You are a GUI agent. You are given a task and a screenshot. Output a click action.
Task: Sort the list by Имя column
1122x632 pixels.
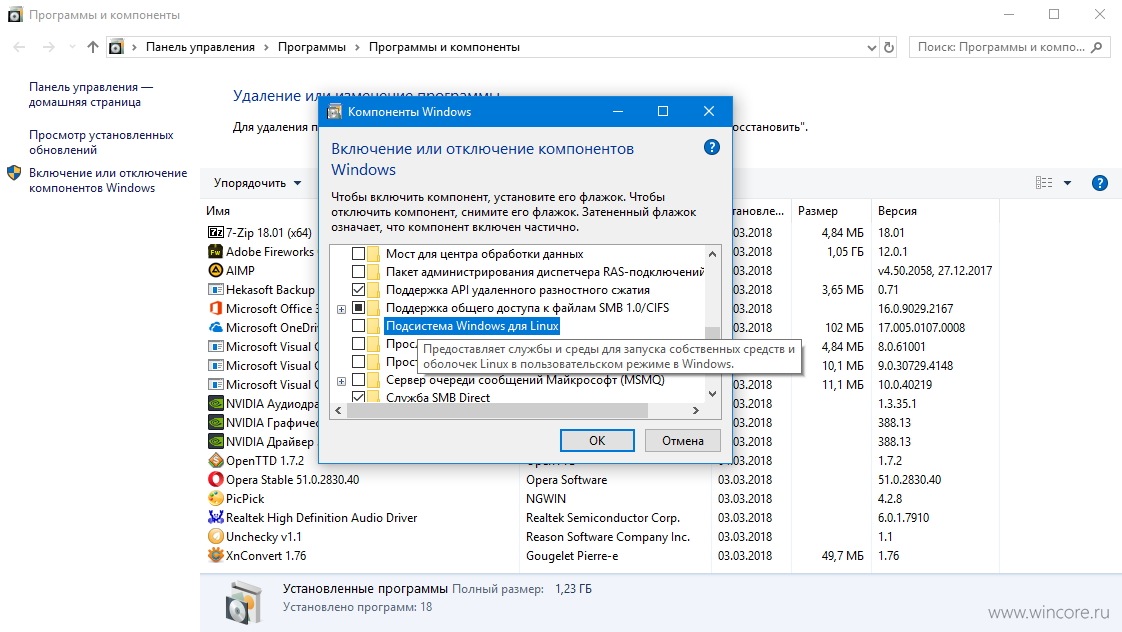(x=218, y=211)
